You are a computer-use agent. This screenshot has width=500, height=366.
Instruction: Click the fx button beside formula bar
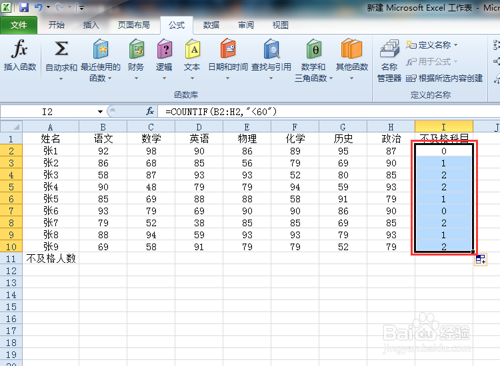tap(150, 111)
